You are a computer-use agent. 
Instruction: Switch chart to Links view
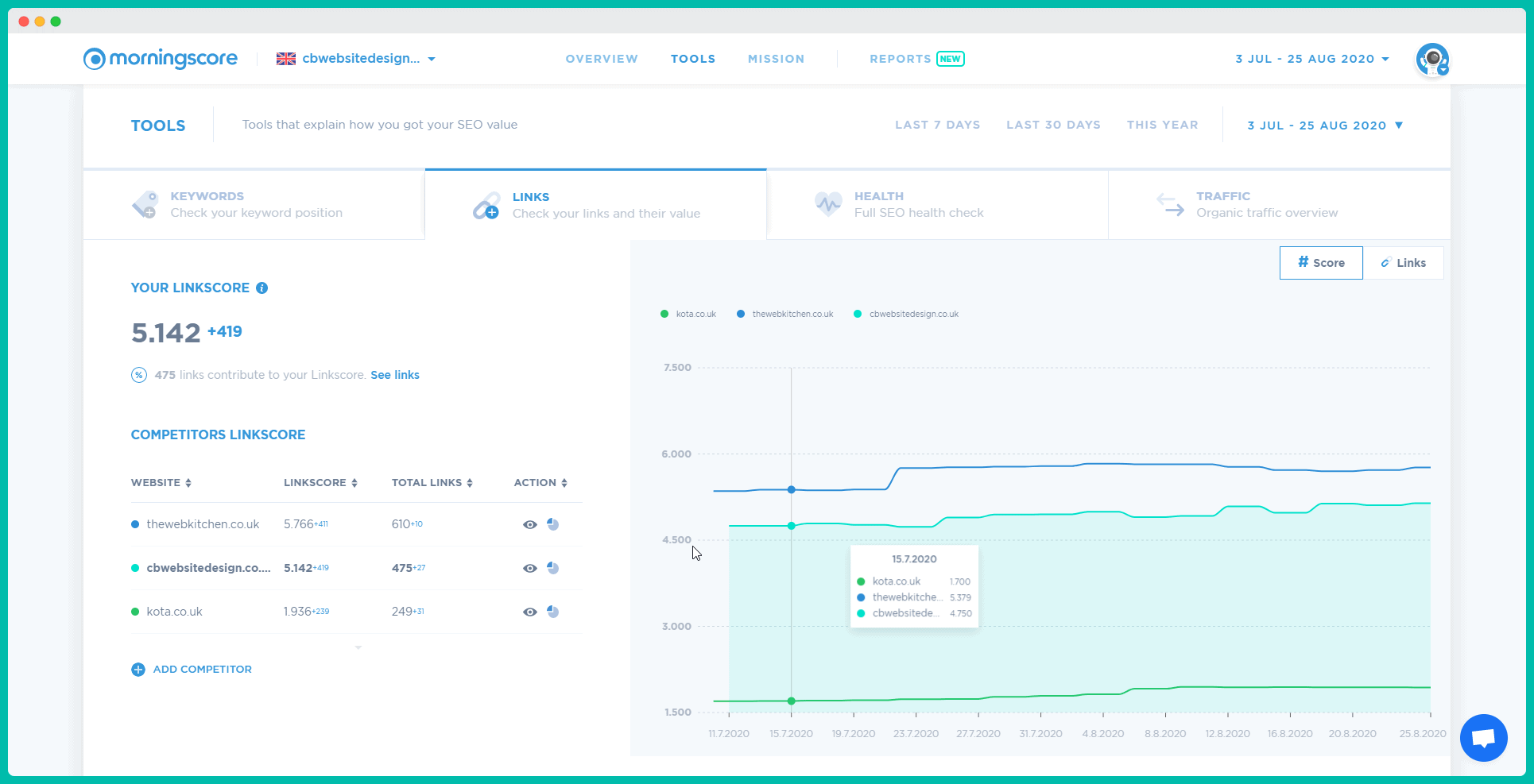(x=1403, y=263)
